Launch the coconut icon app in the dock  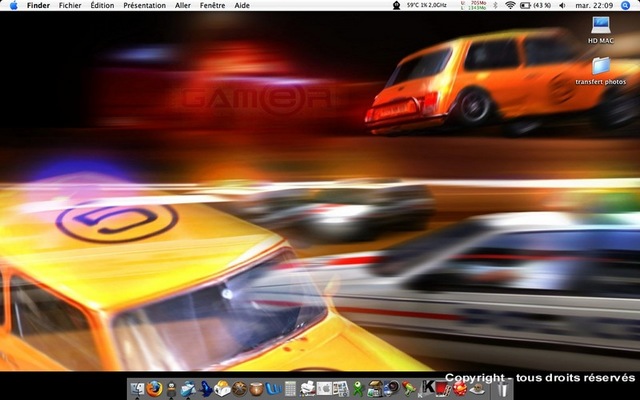(256, 389)
